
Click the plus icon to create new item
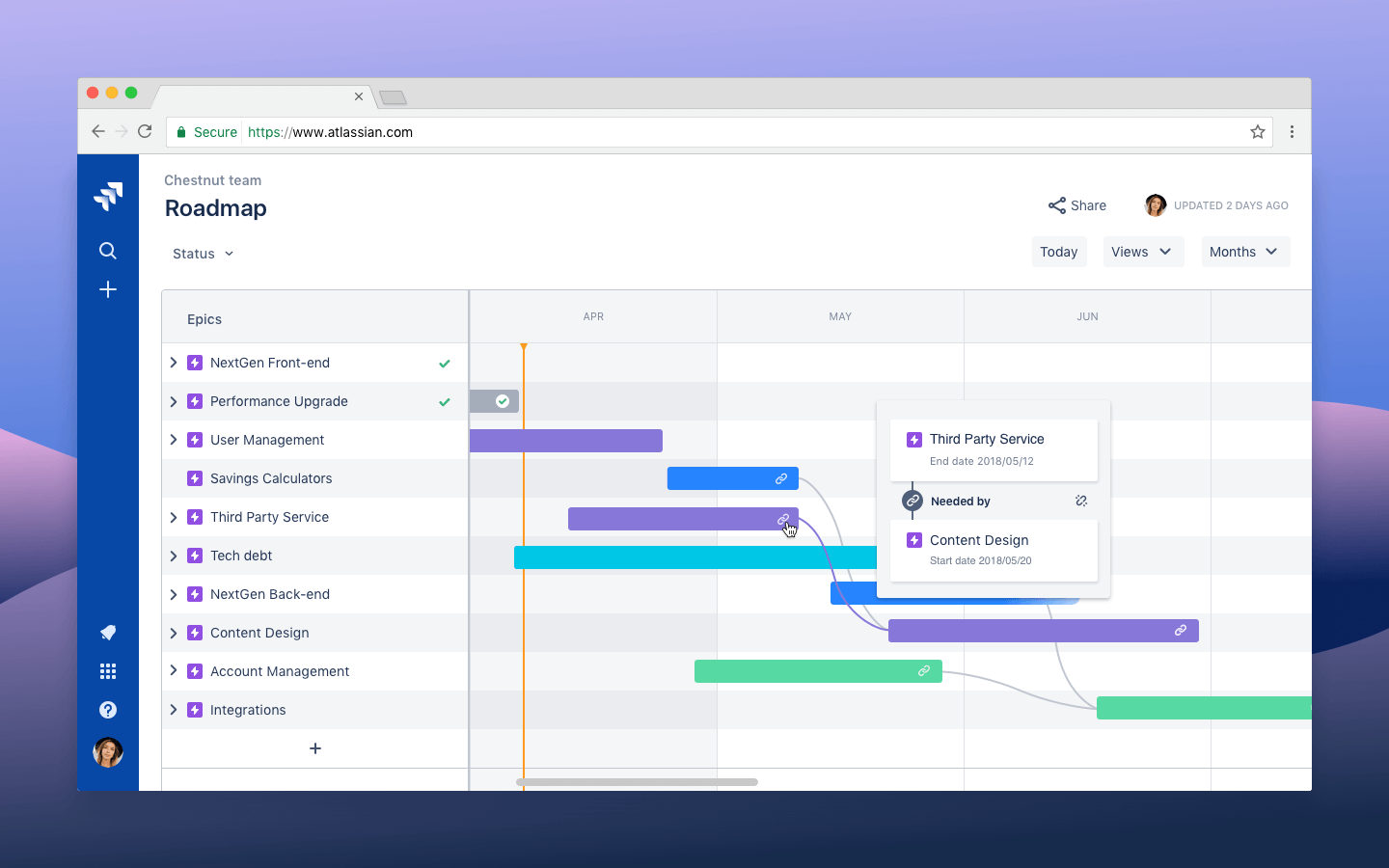[x=107, y=289]
